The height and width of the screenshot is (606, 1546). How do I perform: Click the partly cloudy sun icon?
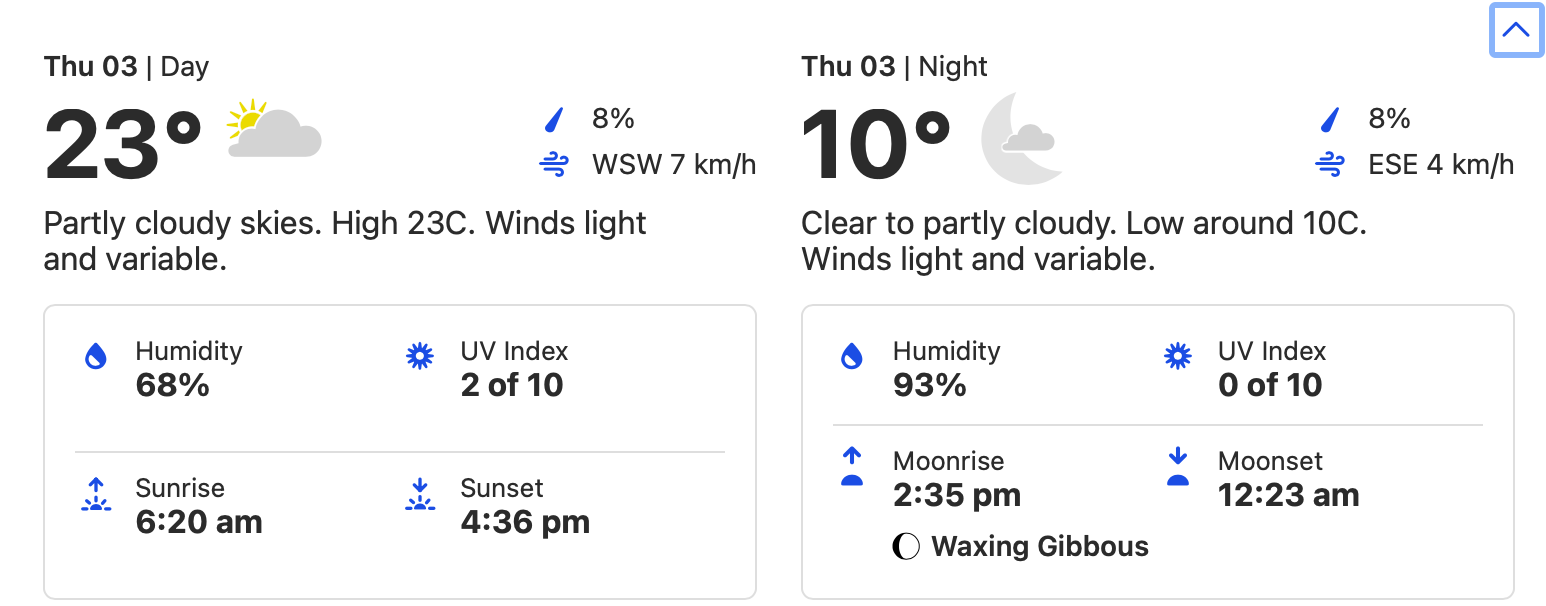click(273, 131)
